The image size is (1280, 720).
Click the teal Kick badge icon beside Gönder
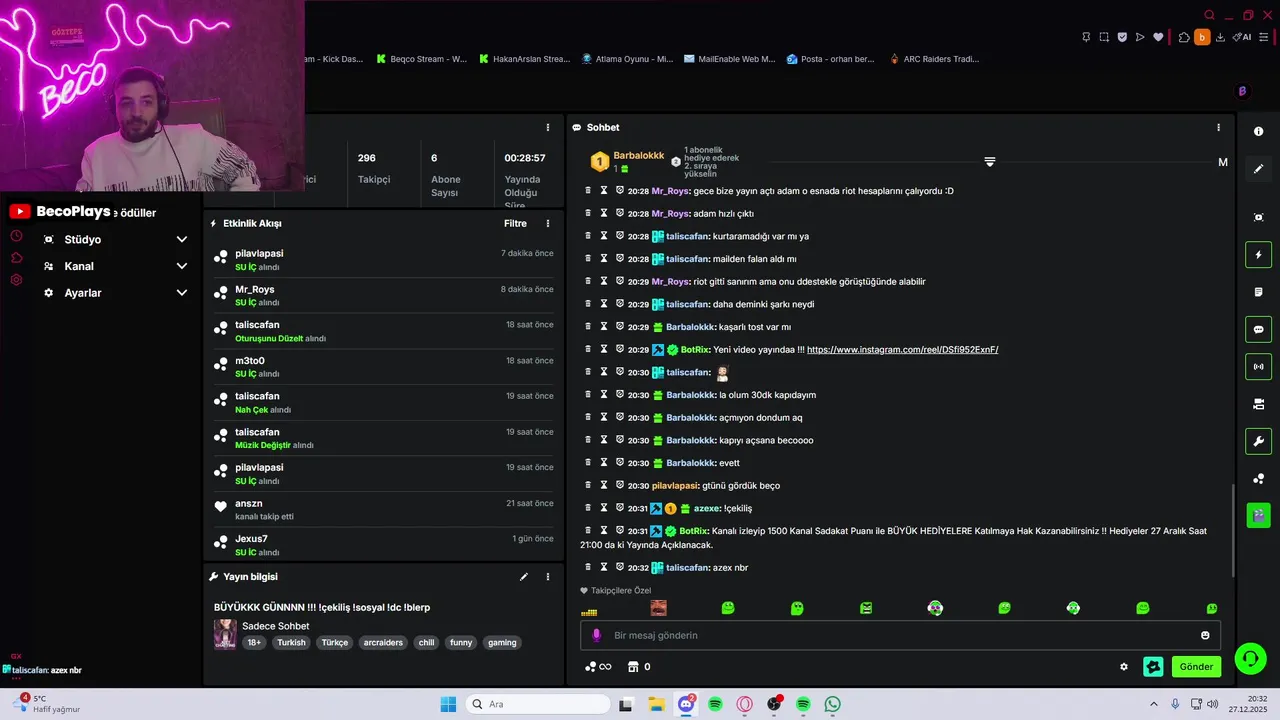[x=1153, y=667]
